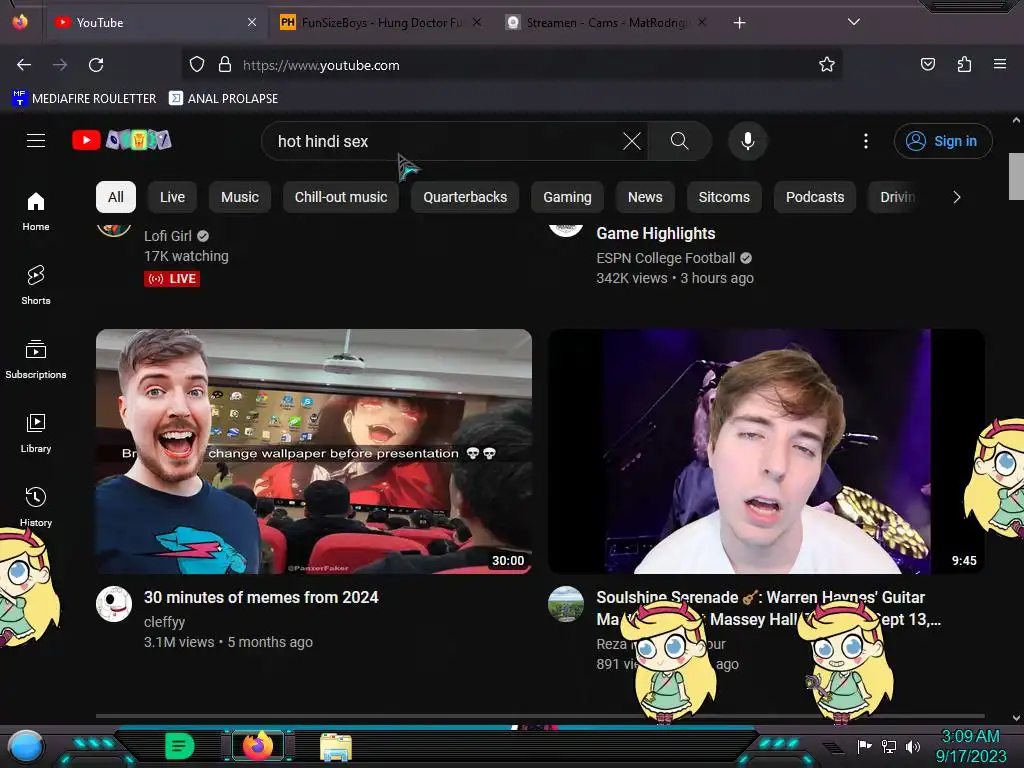This screenshot has height=768, width=1024.
Task: Open YouTube settings three-dot menu
Action: (x=866, y=141)
